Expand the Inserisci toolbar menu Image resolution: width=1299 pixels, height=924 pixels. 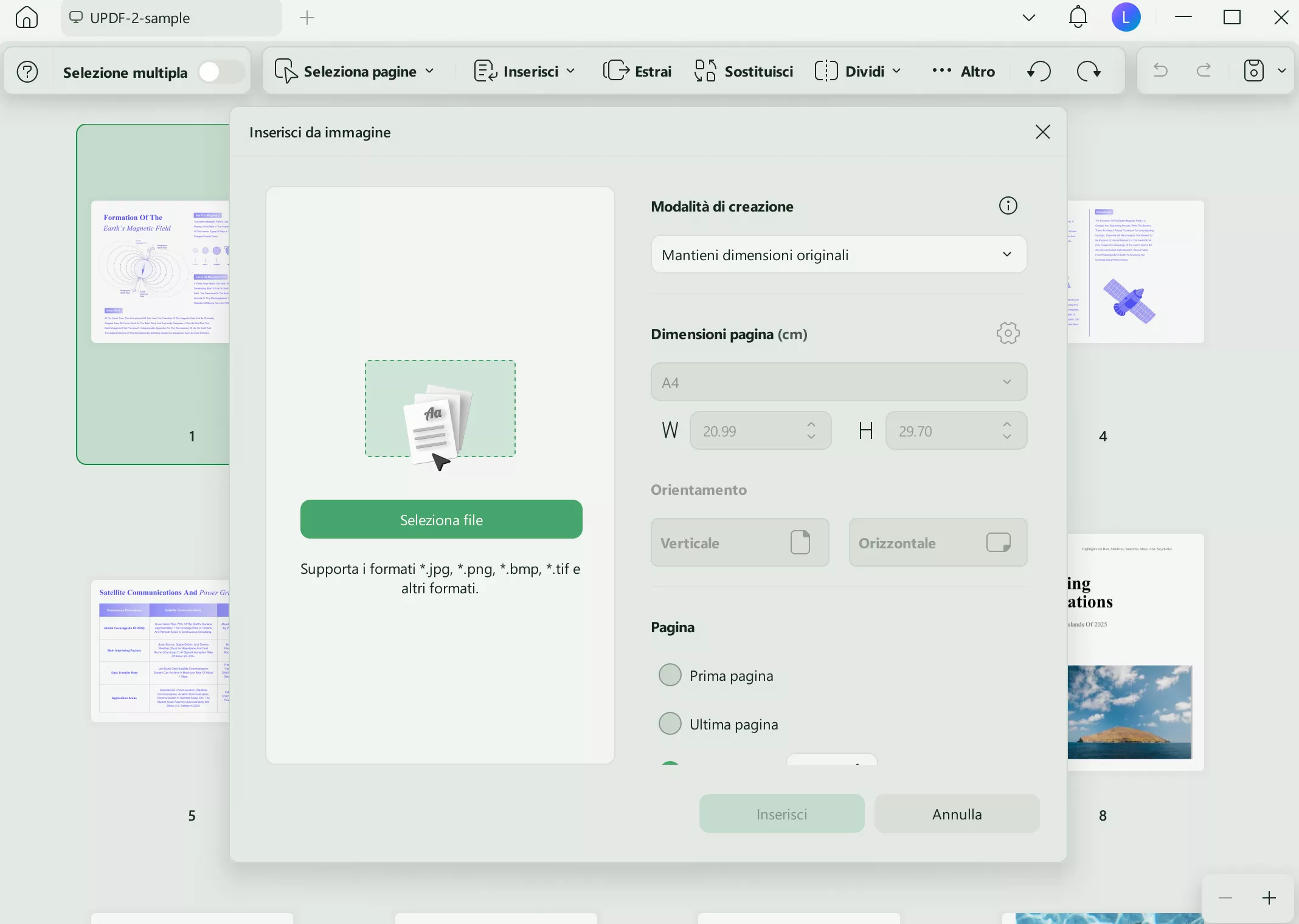click(x=524, y=71)
